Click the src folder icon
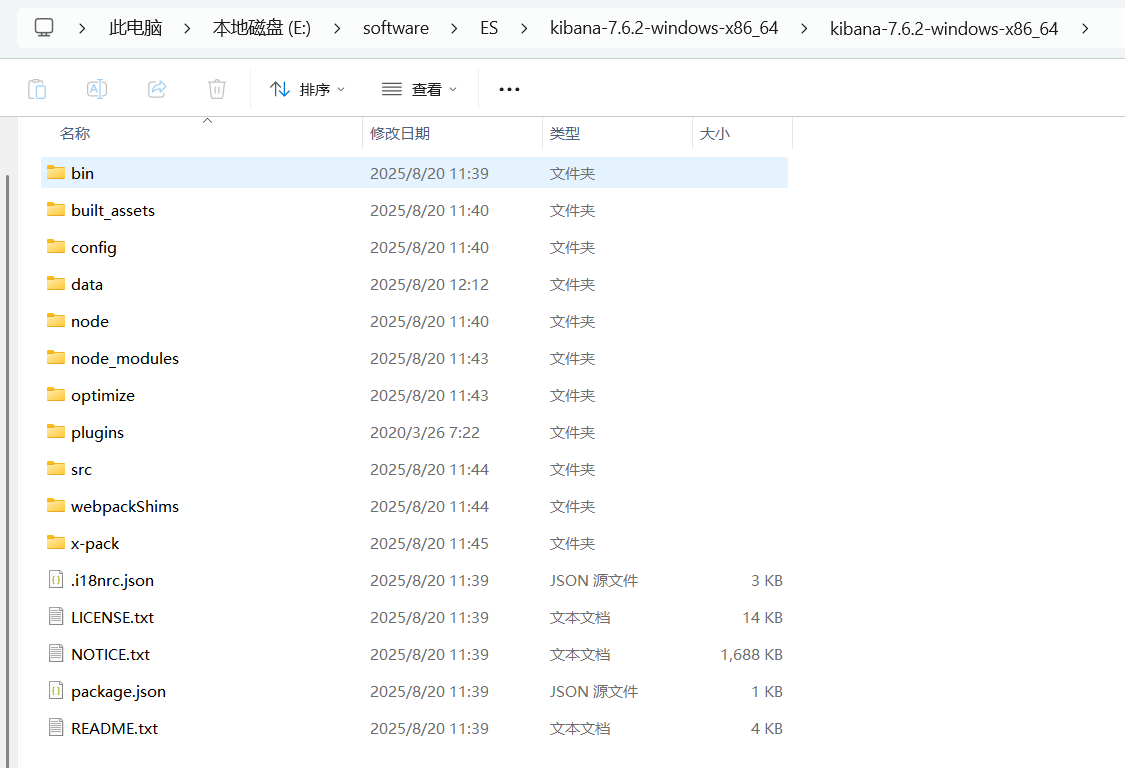The height and width of the screenshot is (768, 1125). pyautogui.click(x=56, y=469)
